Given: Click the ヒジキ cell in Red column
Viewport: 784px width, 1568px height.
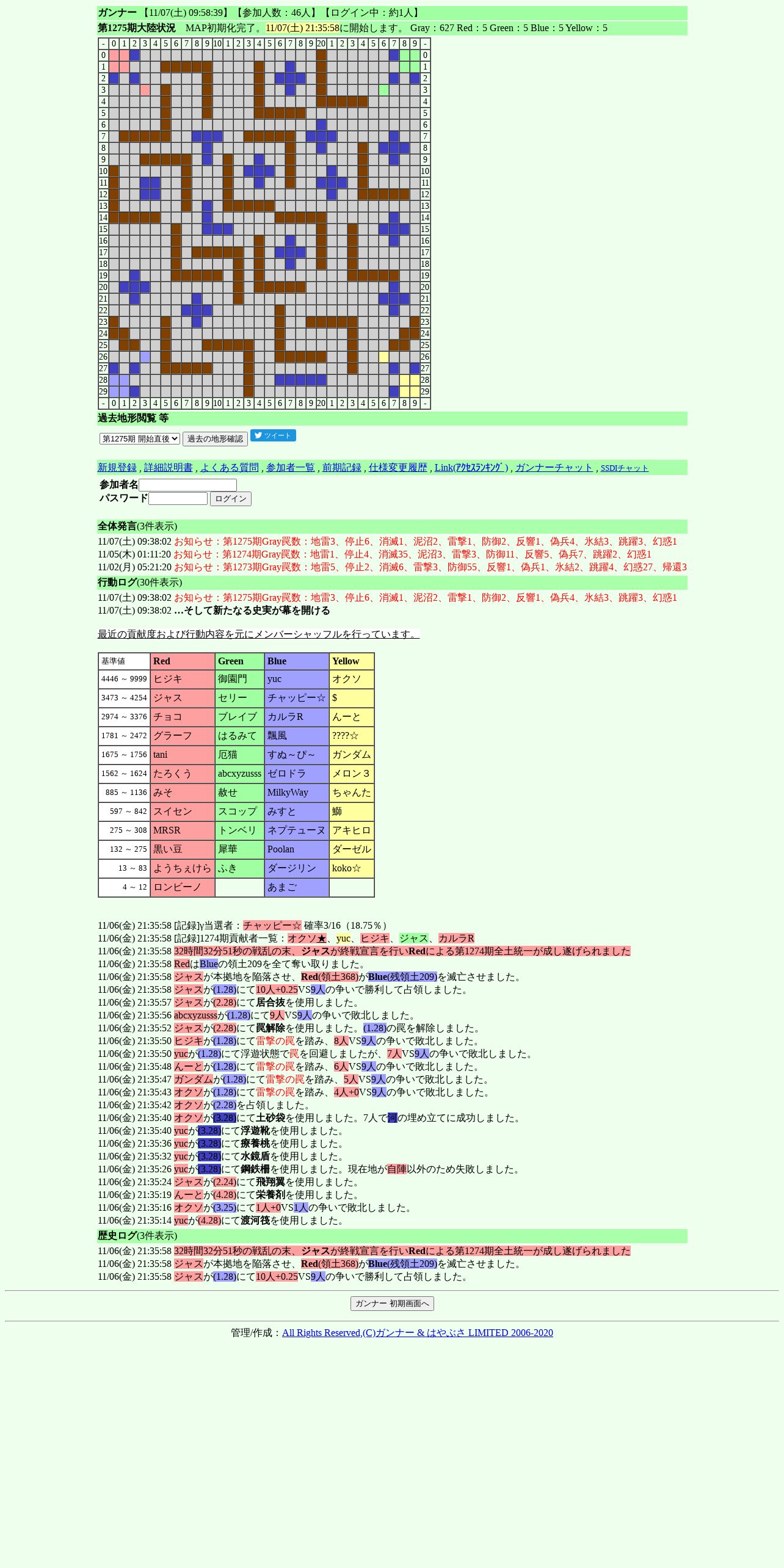Looking at the screenshot, I should [x=183, y=679].
